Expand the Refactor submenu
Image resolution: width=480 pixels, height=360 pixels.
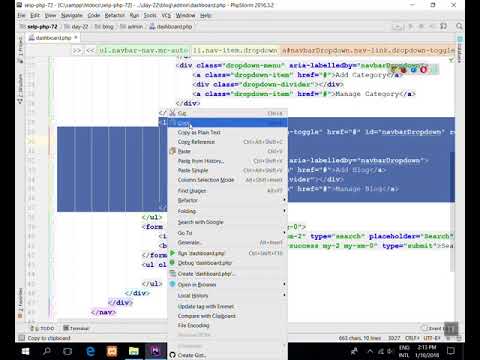coord(228,200)
